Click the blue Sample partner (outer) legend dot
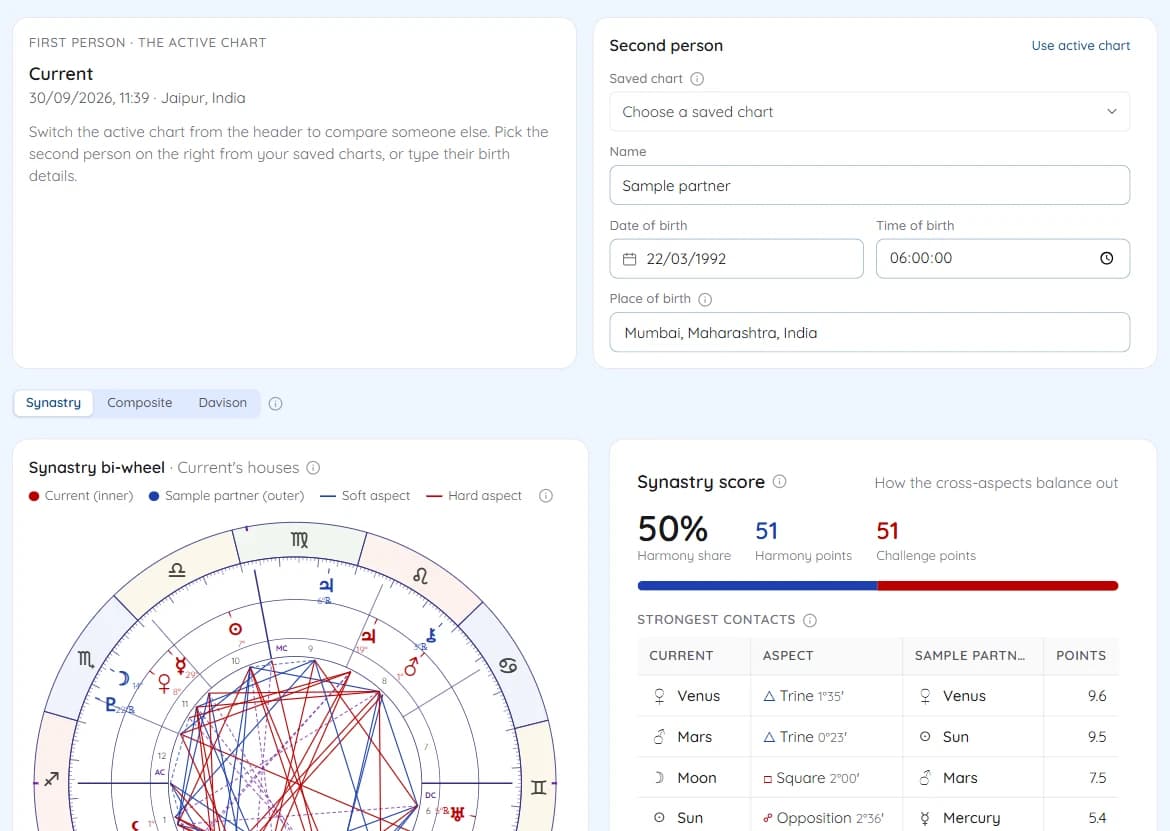 click(x=154, y=496)
